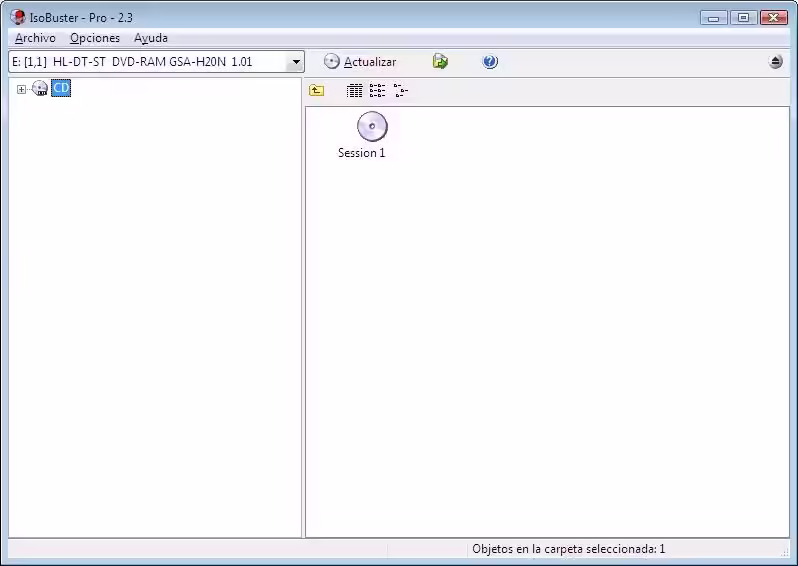Click the Session 1 label
The image size is (798, 566).
362,153
